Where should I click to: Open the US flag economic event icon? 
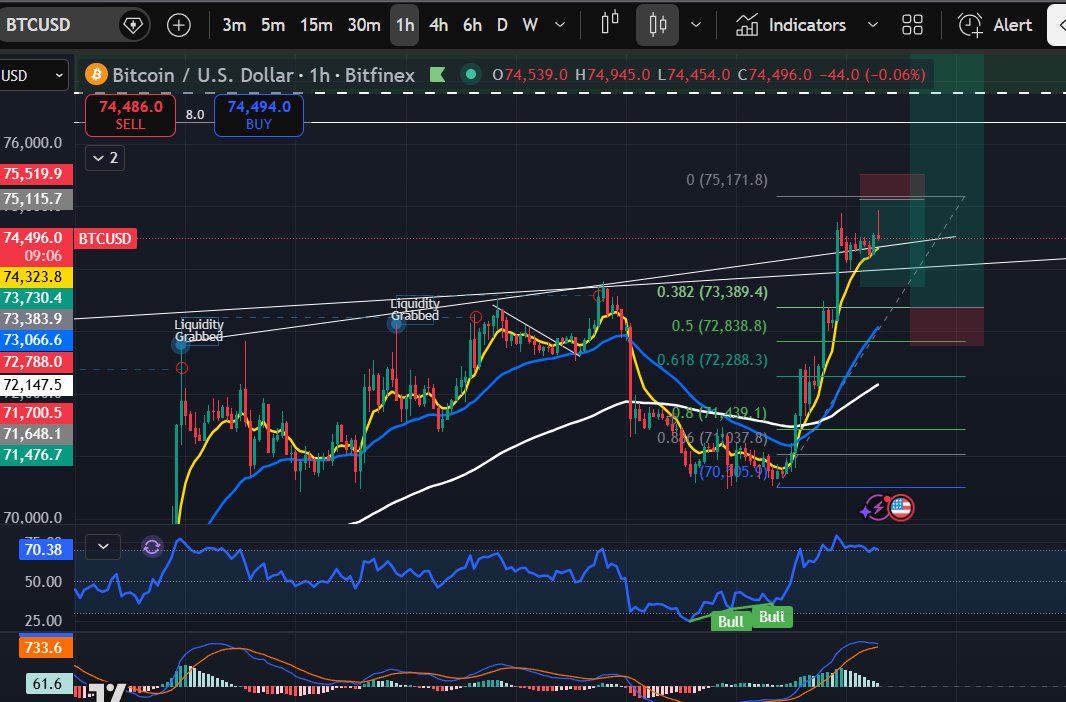coord(901,507)
